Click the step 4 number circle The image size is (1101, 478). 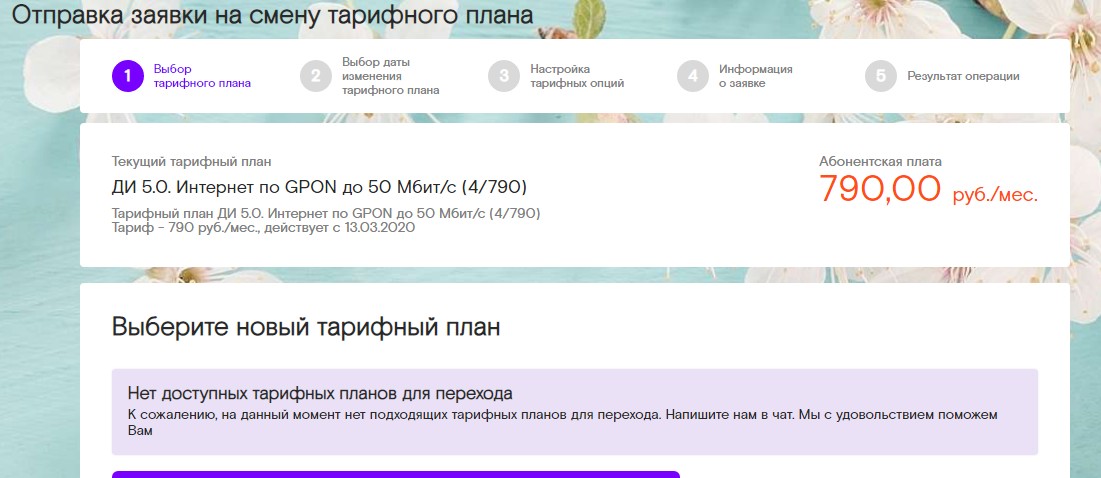pos(693,76)
